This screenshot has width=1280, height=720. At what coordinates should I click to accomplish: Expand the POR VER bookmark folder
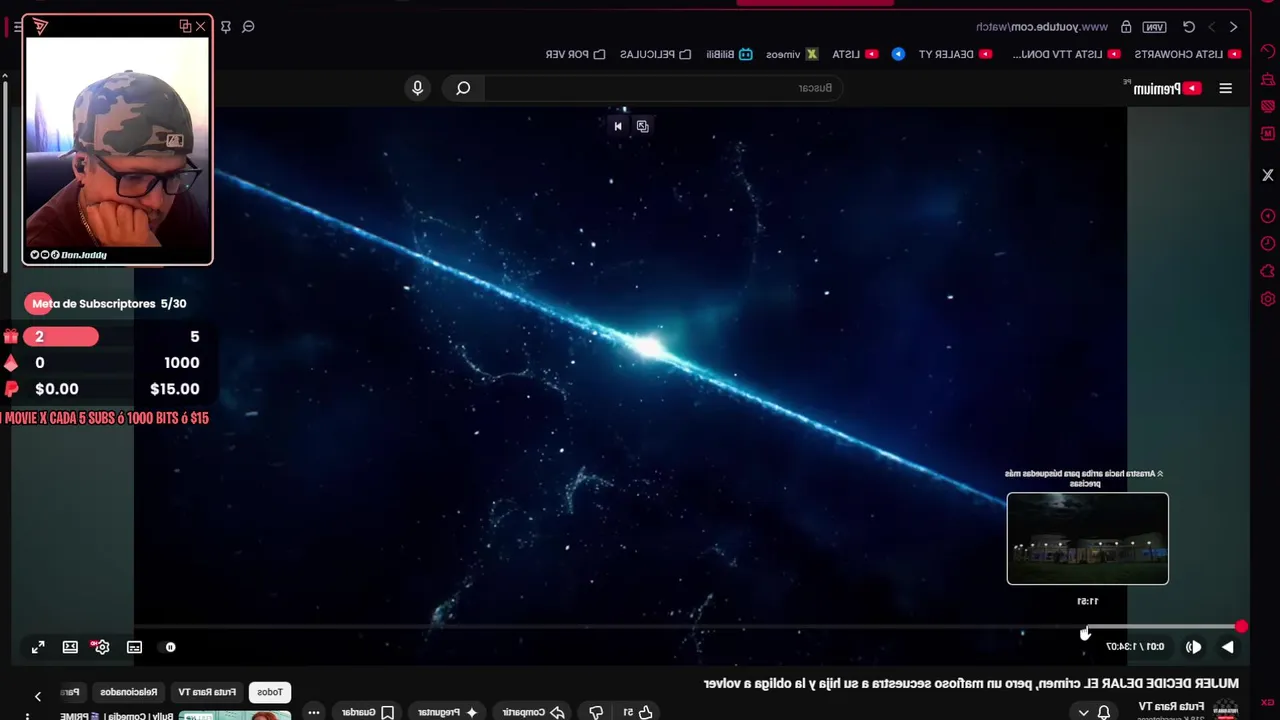click(x=575, y=54)
